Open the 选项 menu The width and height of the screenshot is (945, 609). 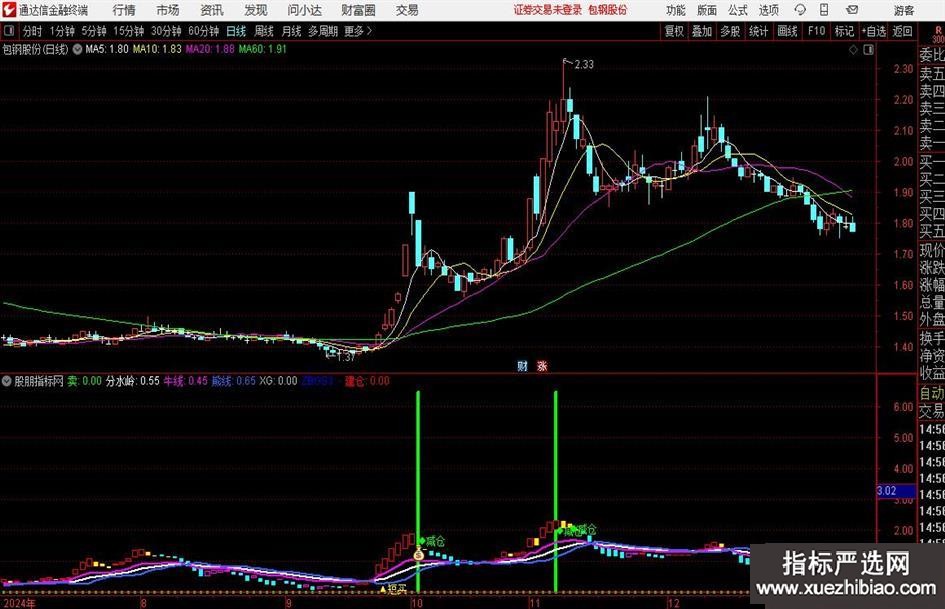769,10
